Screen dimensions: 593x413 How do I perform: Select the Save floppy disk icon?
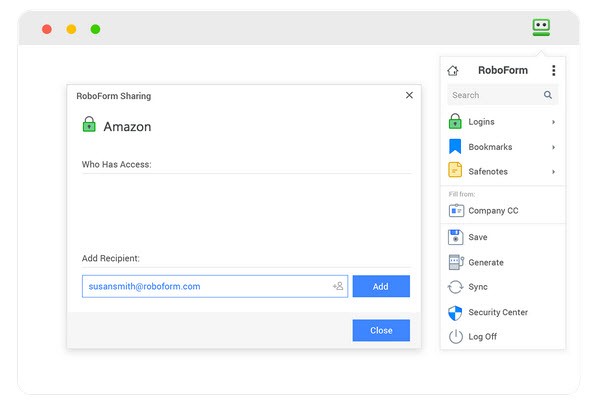click(x=455, y=237)
